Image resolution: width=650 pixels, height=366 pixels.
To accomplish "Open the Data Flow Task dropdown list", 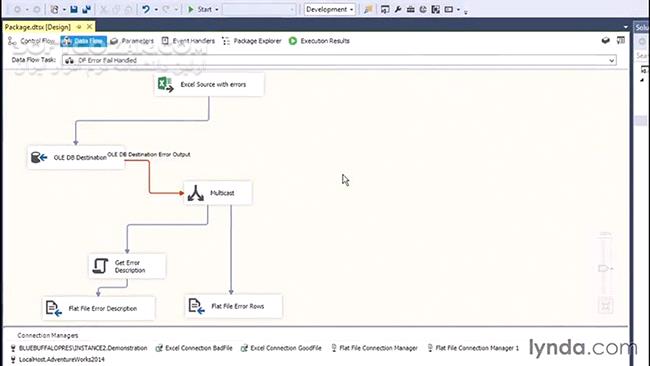I will point(611,61).
